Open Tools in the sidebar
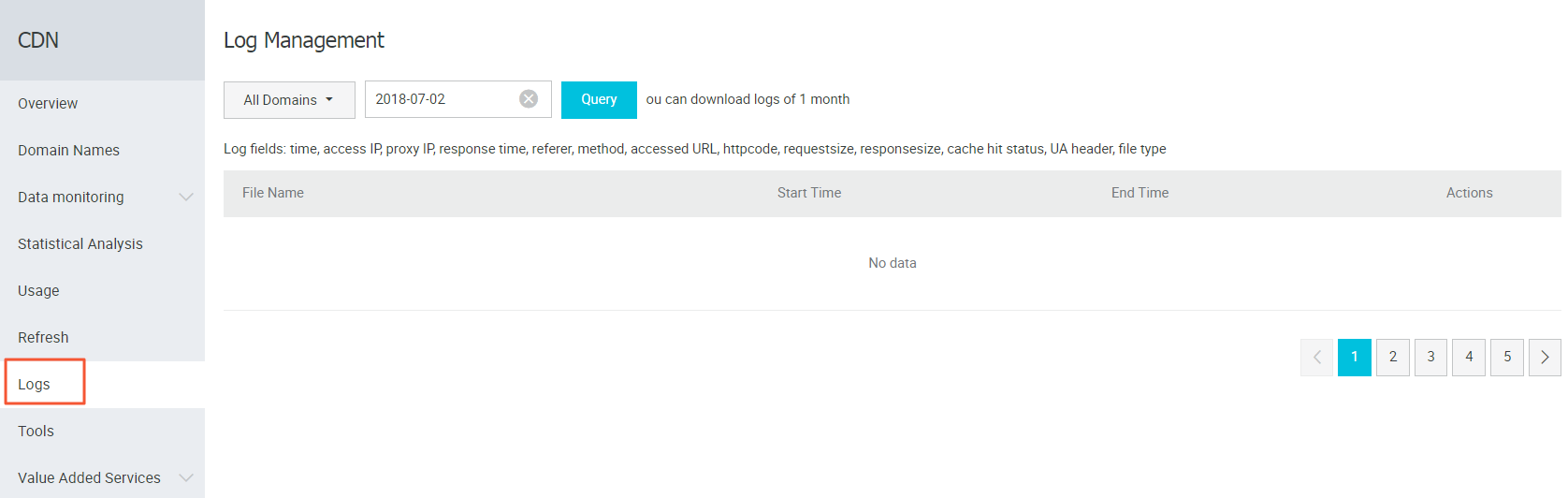 36,432
